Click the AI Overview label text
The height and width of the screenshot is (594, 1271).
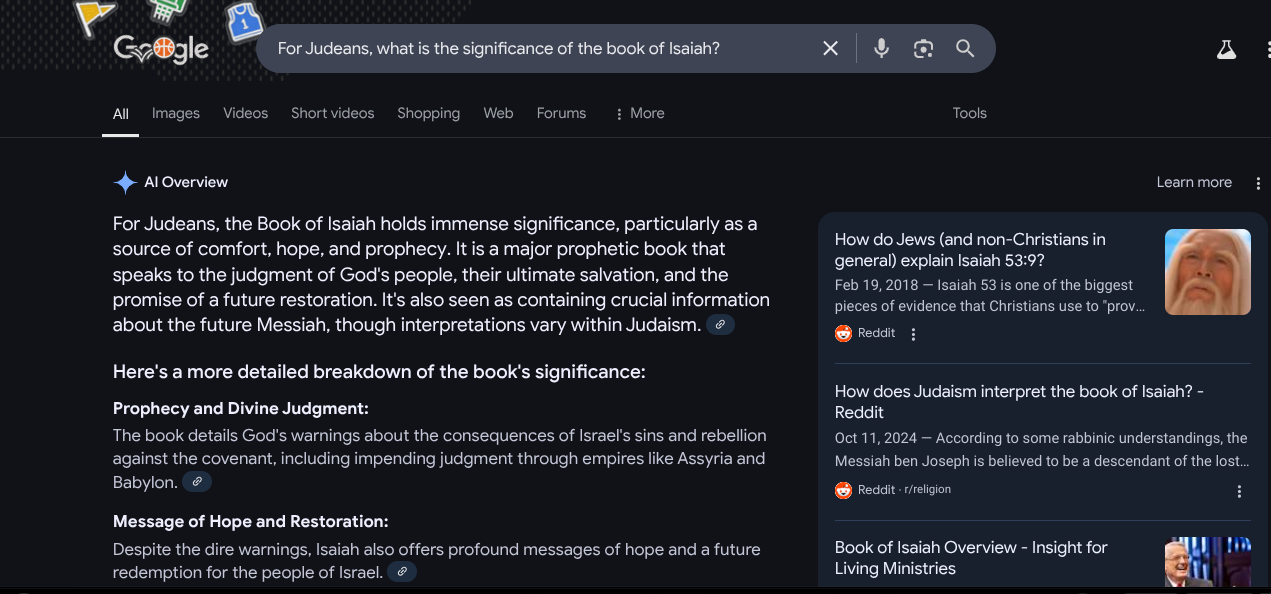pyautogui.click(x=186, y=182)
